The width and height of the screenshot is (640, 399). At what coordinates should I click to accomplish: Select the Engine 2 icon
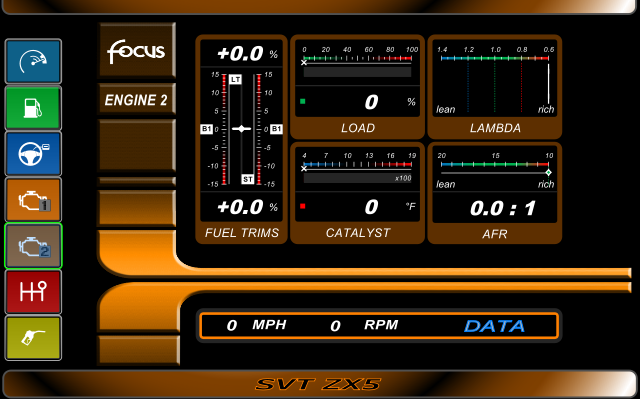tap(33, 246)
